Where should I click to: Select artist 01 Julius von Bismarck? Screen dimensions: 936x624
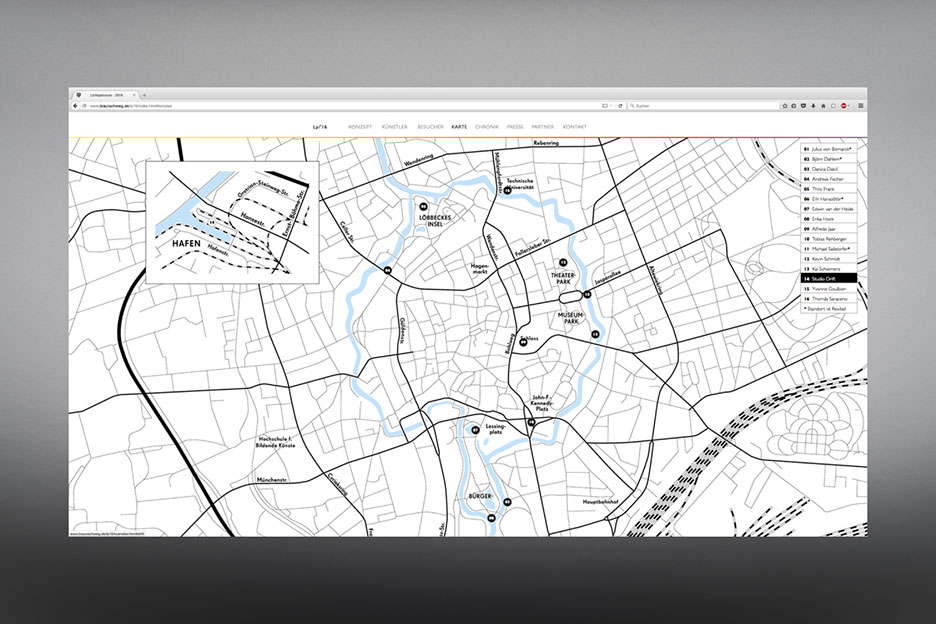[x=830, y=148]
